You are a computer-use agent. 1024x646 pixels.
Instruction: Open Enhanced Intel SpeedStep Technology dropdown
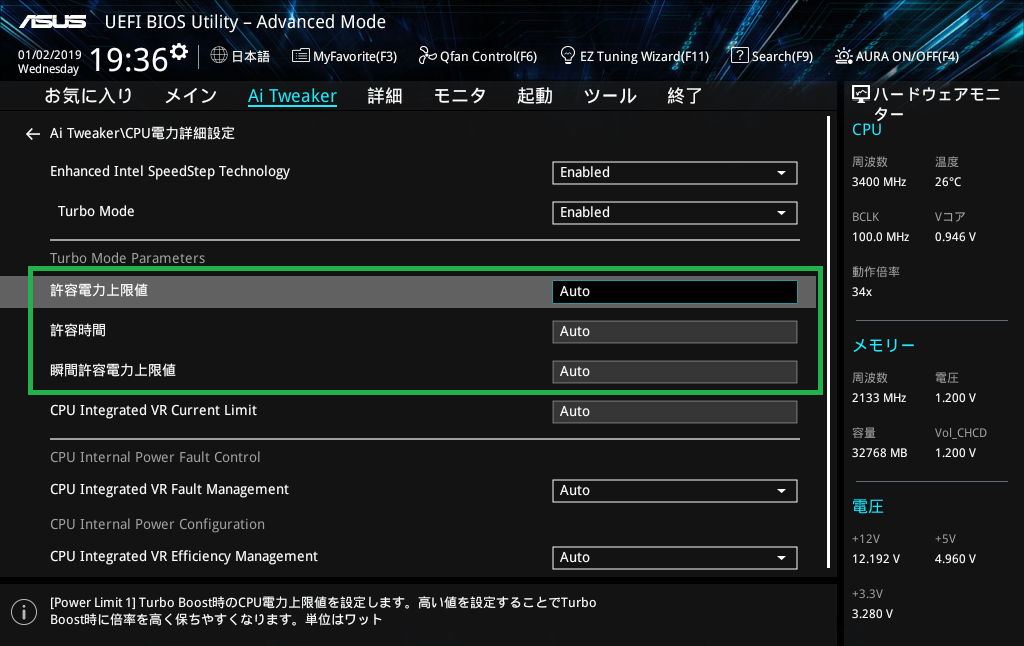(675, 173)
